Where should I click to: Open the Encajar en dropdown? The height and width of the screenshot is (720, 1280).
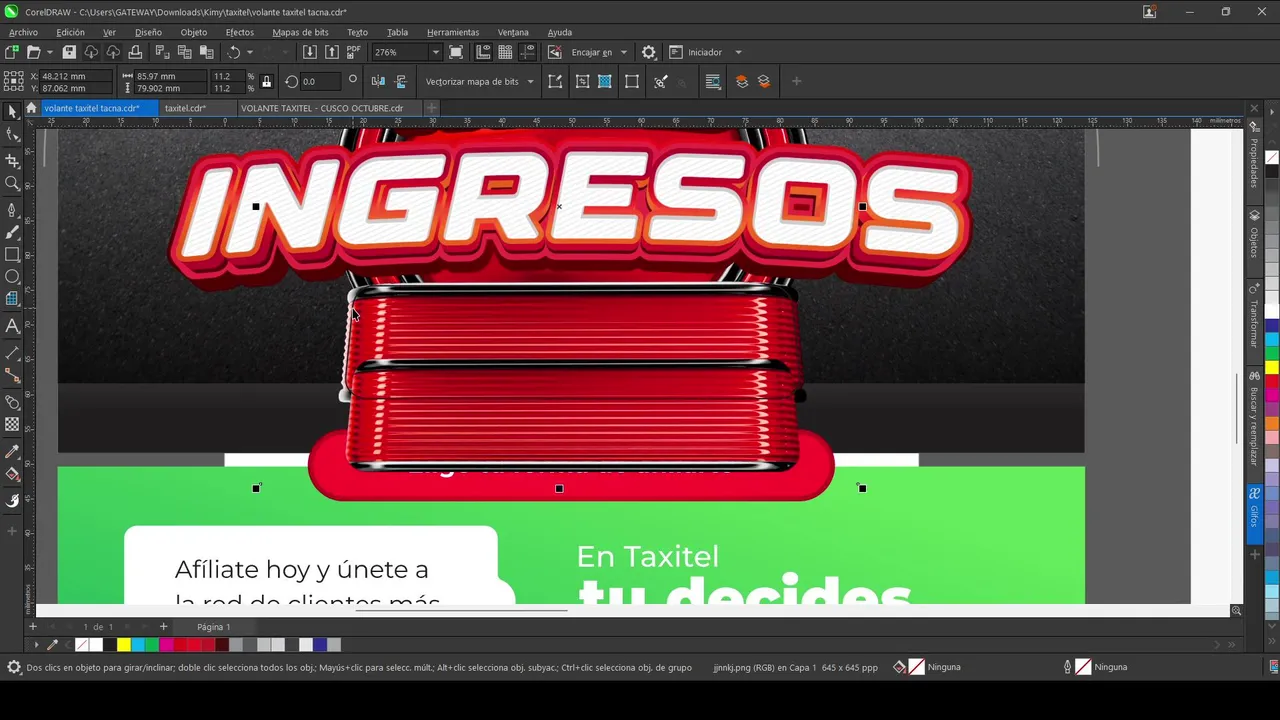coord(623,52)
